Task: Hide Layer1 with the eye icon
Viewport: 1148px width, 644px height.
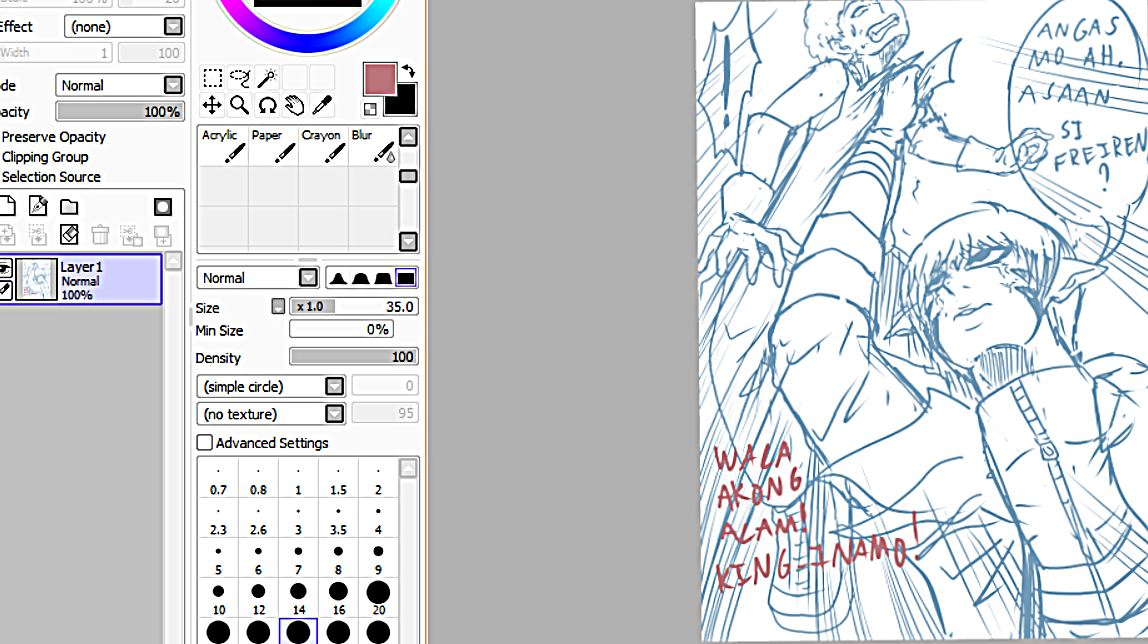Action: (x=4, y=269)
